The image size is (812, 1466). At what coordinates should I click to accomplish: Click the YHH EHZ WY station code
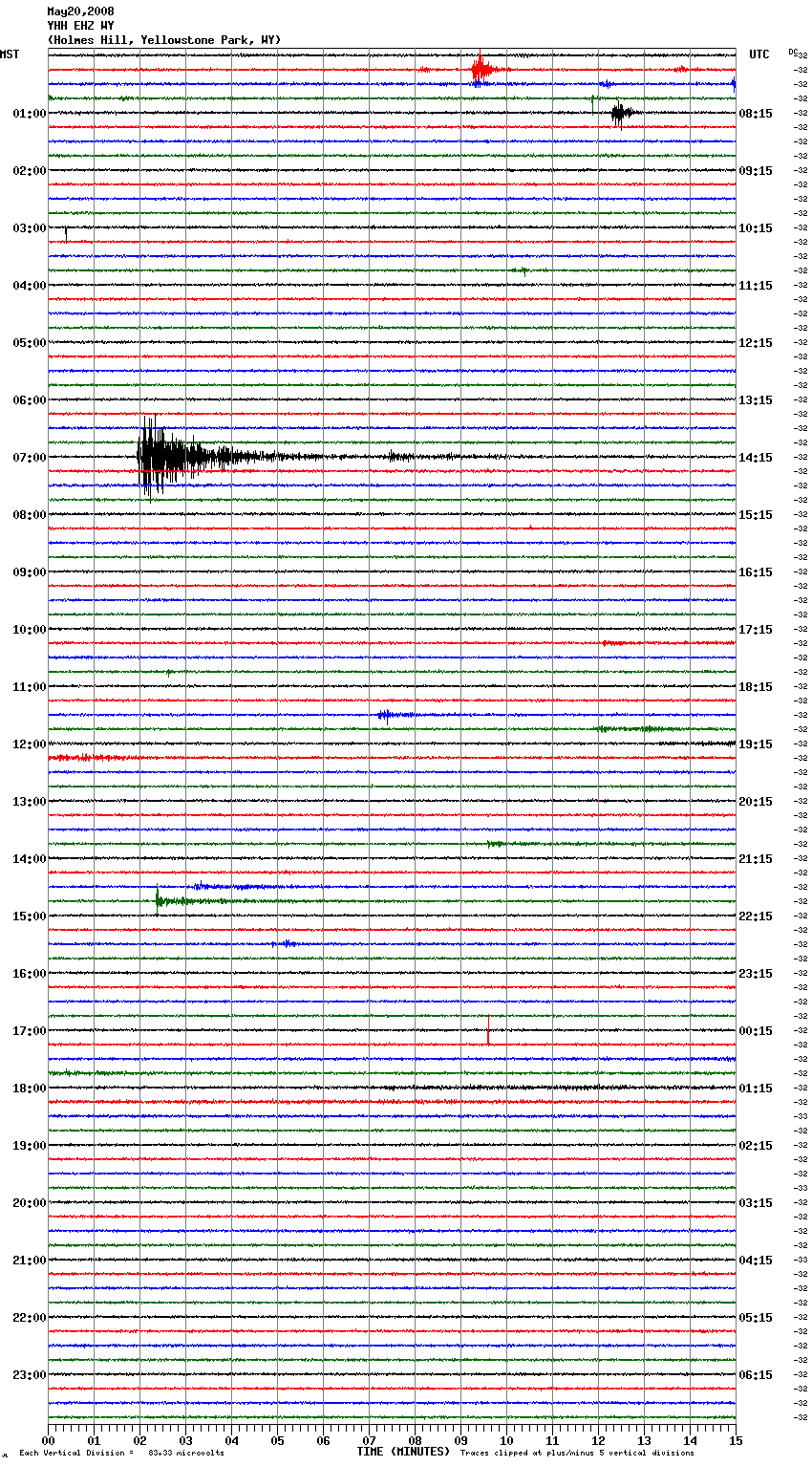pos(80,26)
